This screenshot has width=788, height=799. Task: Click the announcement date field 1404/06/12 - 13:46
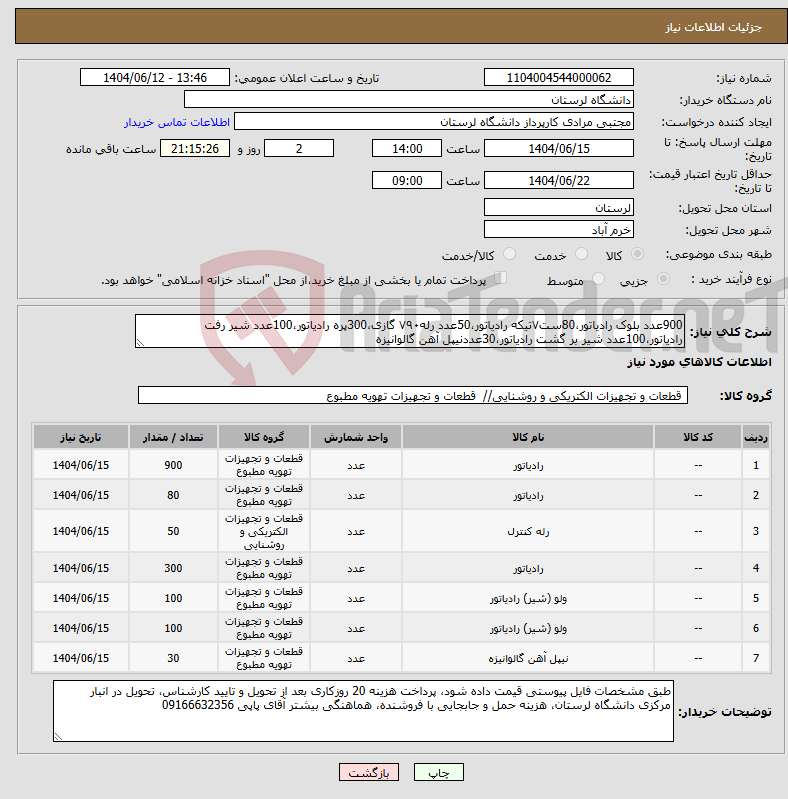click(x=155, y=77)
